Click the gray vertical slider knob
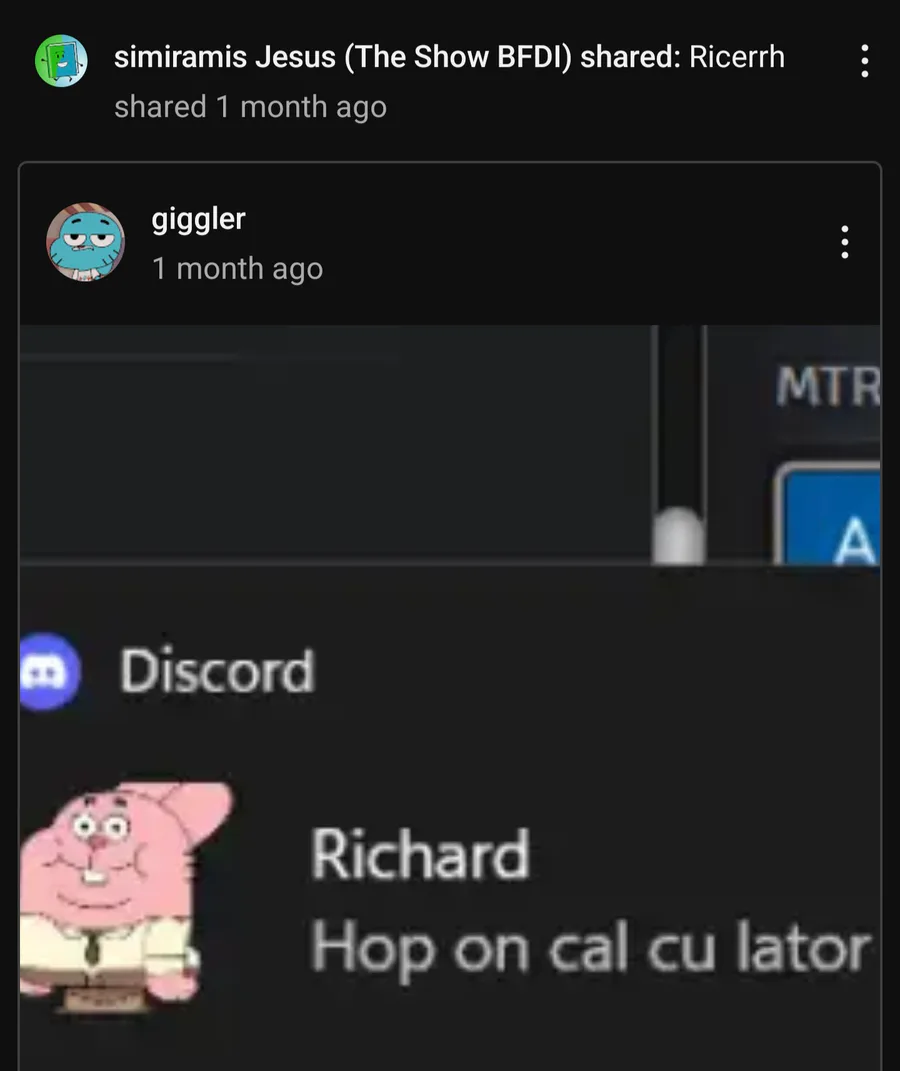The image size is (900, 1071). coord(678,536)
